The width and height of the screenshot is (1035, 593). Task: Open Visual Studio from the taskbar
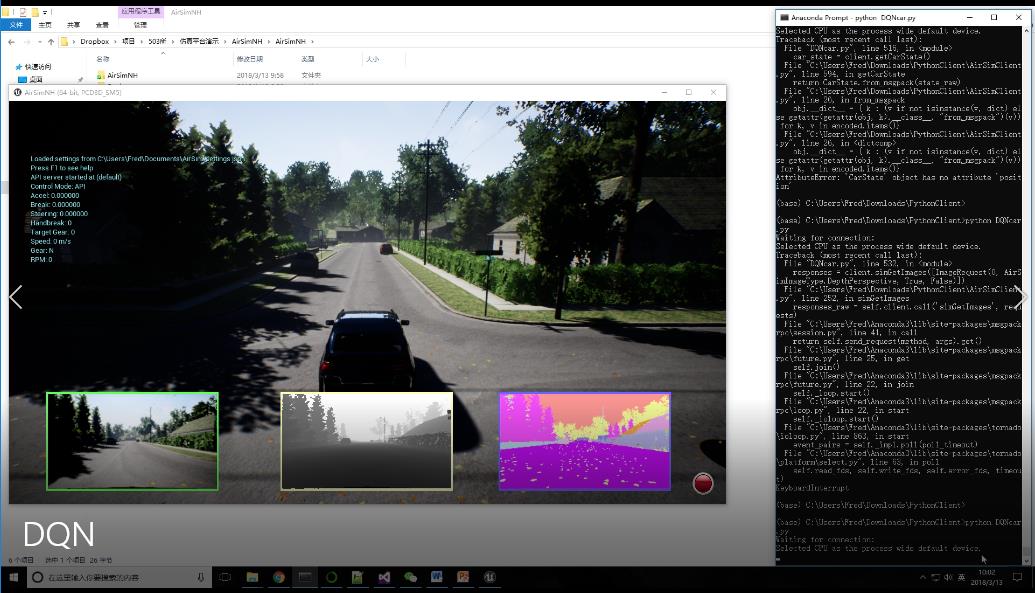pos(384,577)
